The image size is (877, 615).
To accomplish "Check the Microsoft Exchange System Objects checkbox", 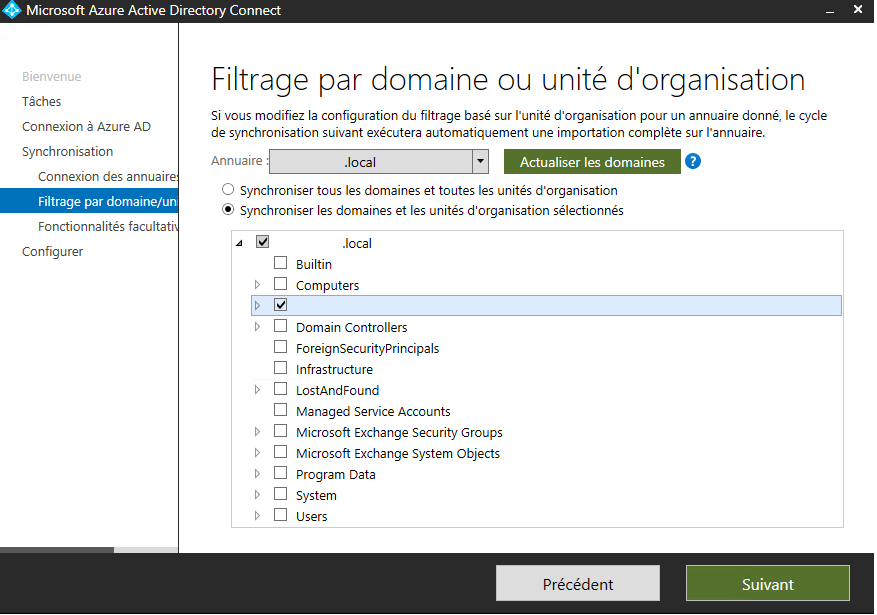I will click(280, 452).
